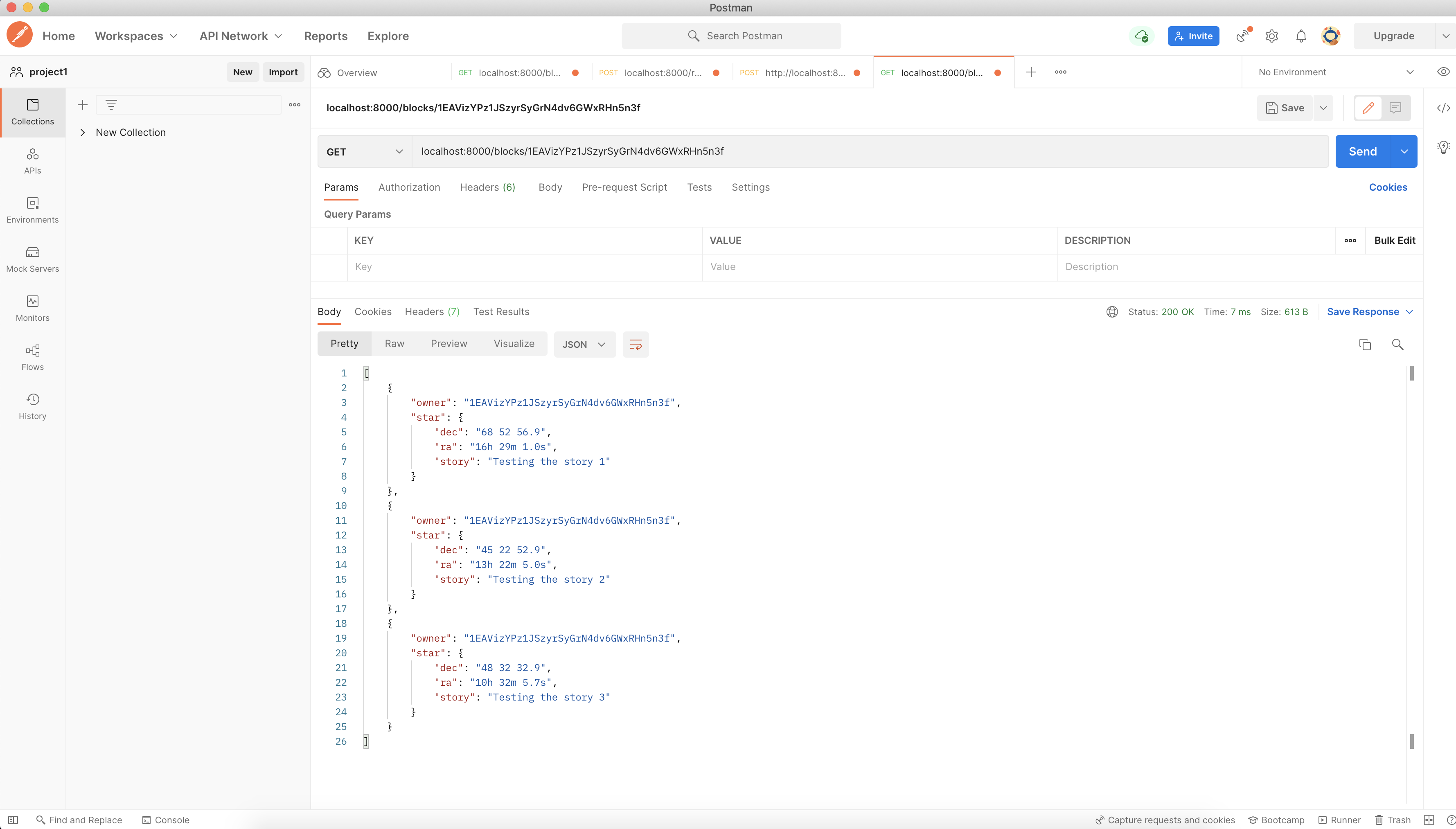
Task: Switch to the Tests tab
Action: pos(699,187)
